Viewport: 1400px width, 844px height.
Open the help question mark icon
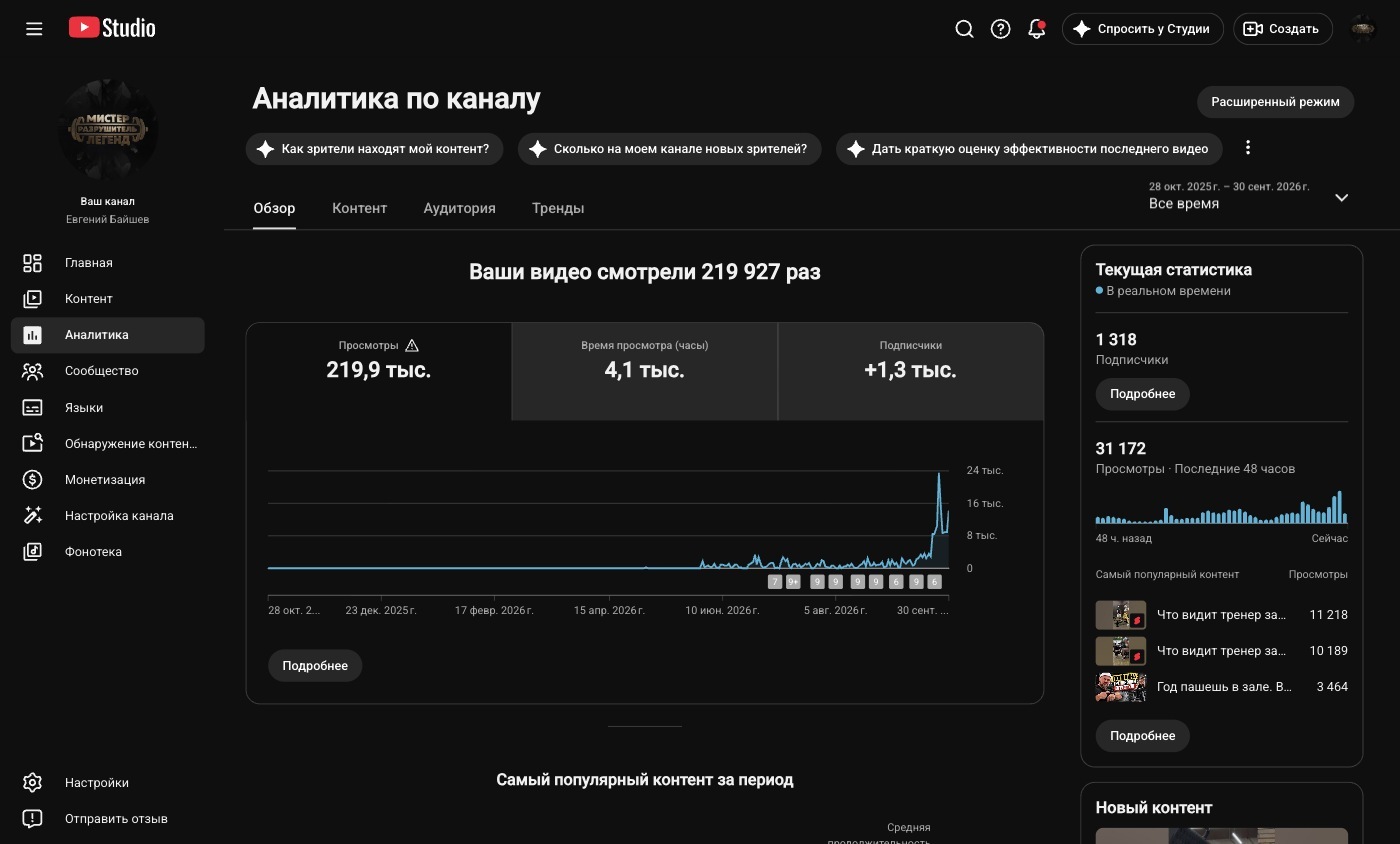(1000, 29)
